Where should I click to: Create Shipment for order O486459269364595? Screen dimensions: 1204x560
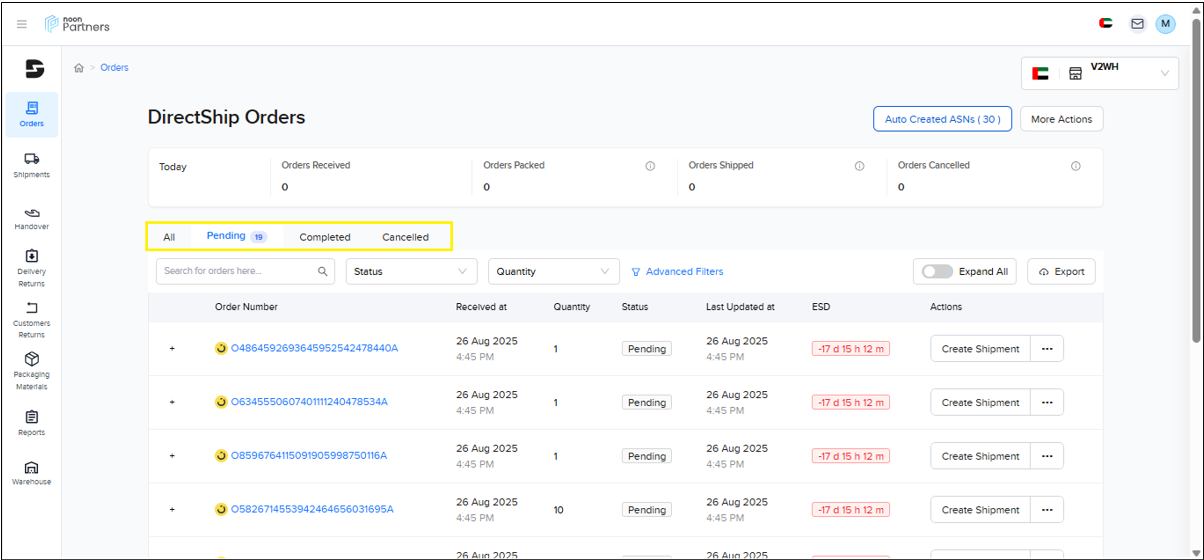point(980,349)
